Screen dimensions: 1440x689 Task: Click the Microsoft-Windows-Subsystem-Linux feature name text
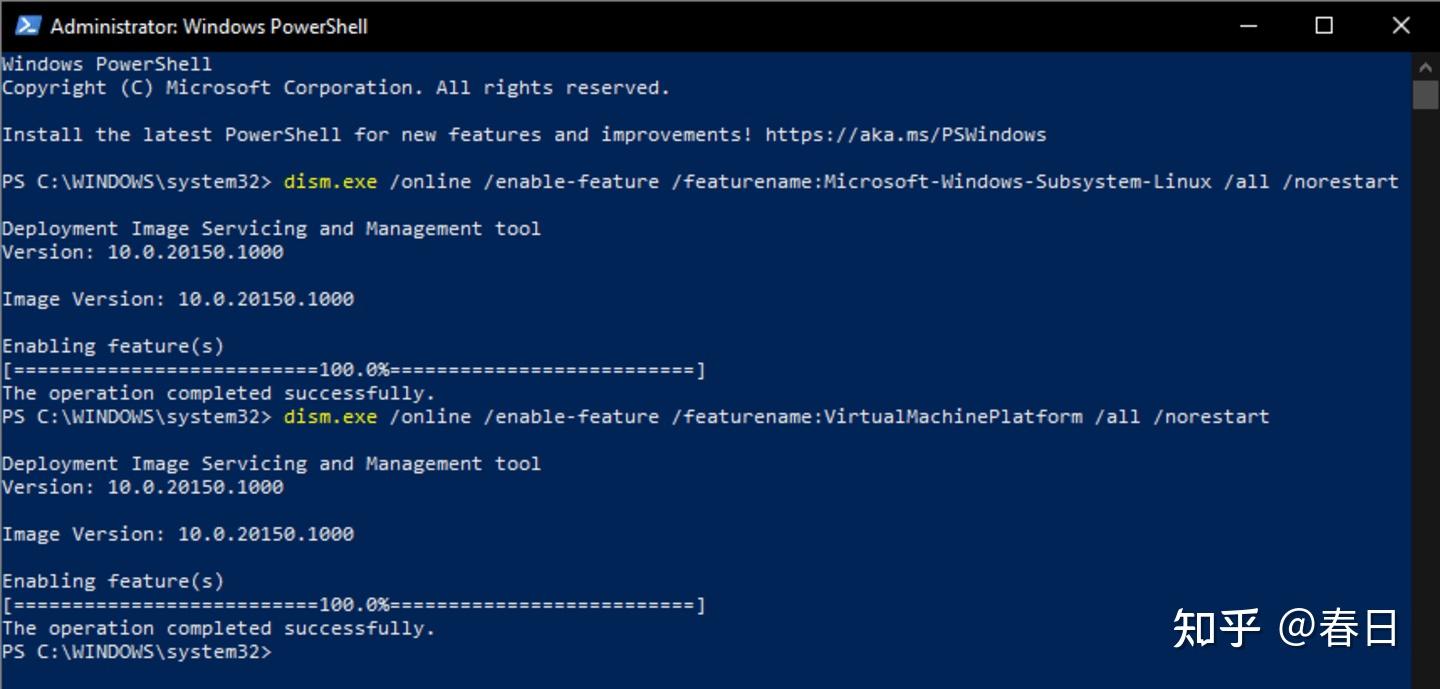[x=1017, y=182]
